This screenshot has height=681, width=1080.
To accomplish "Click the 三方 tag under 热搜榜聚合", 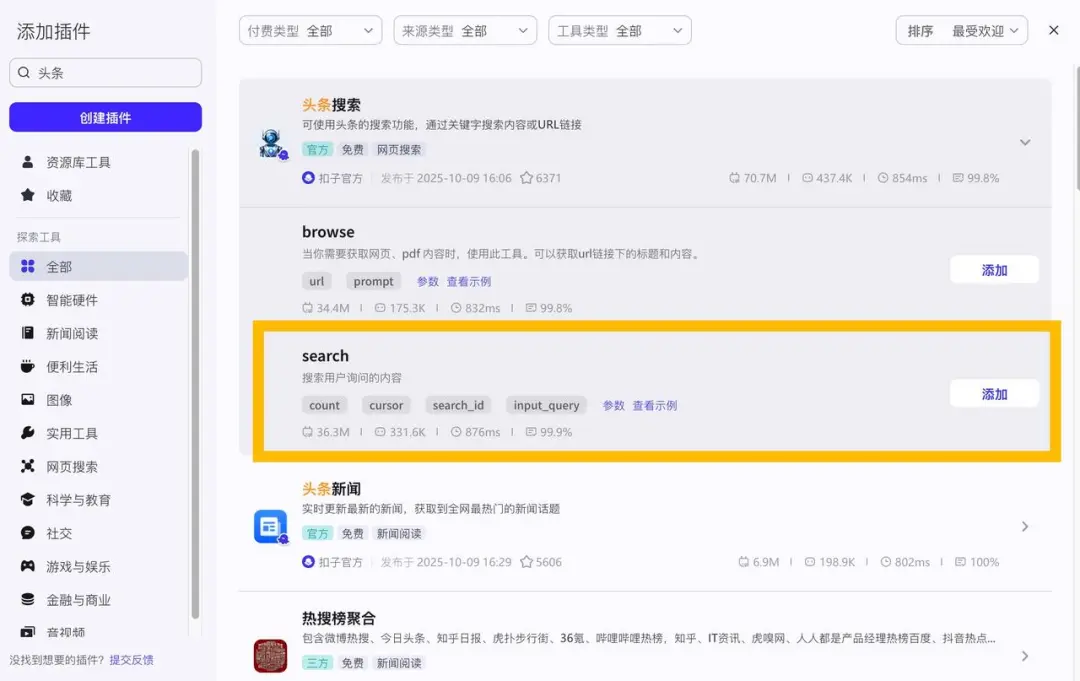I will click(x=318, y=662).
